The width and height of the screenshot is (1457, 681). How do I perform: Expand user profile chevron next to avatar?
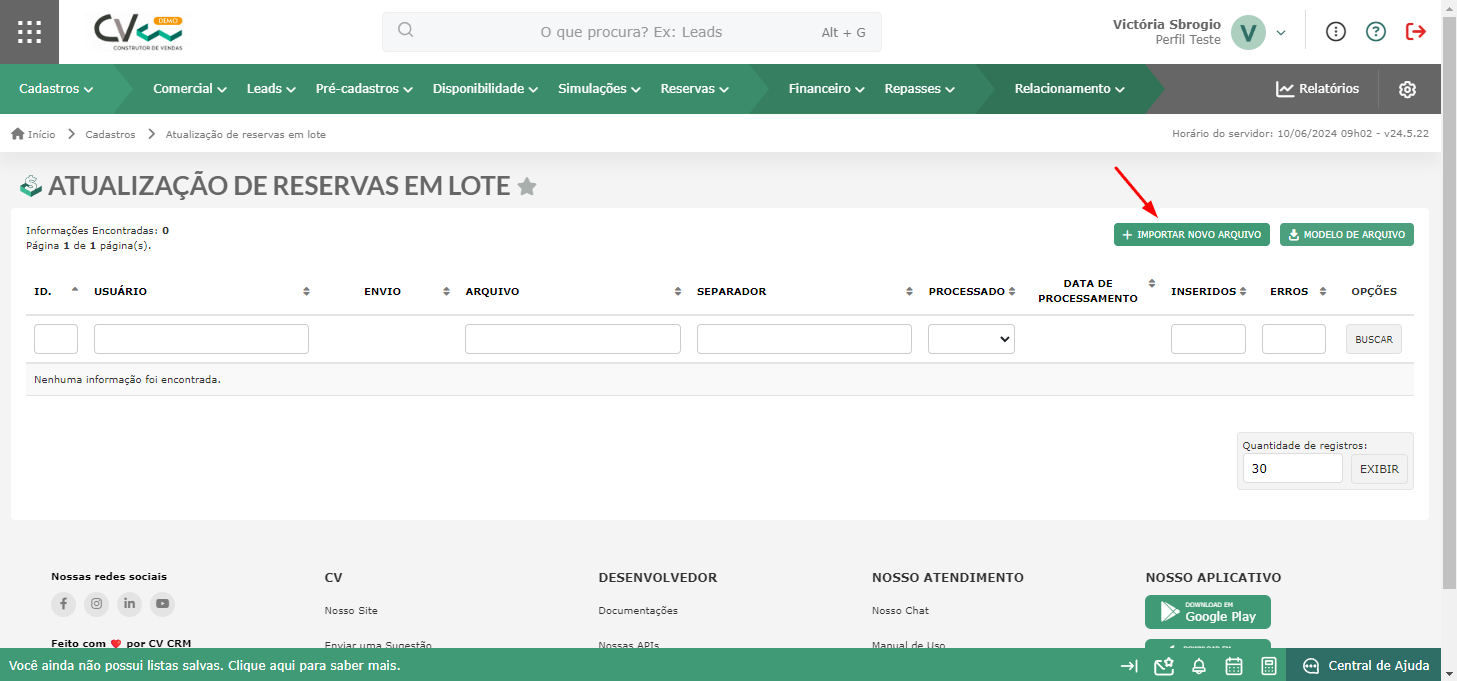coord(1281,33)
